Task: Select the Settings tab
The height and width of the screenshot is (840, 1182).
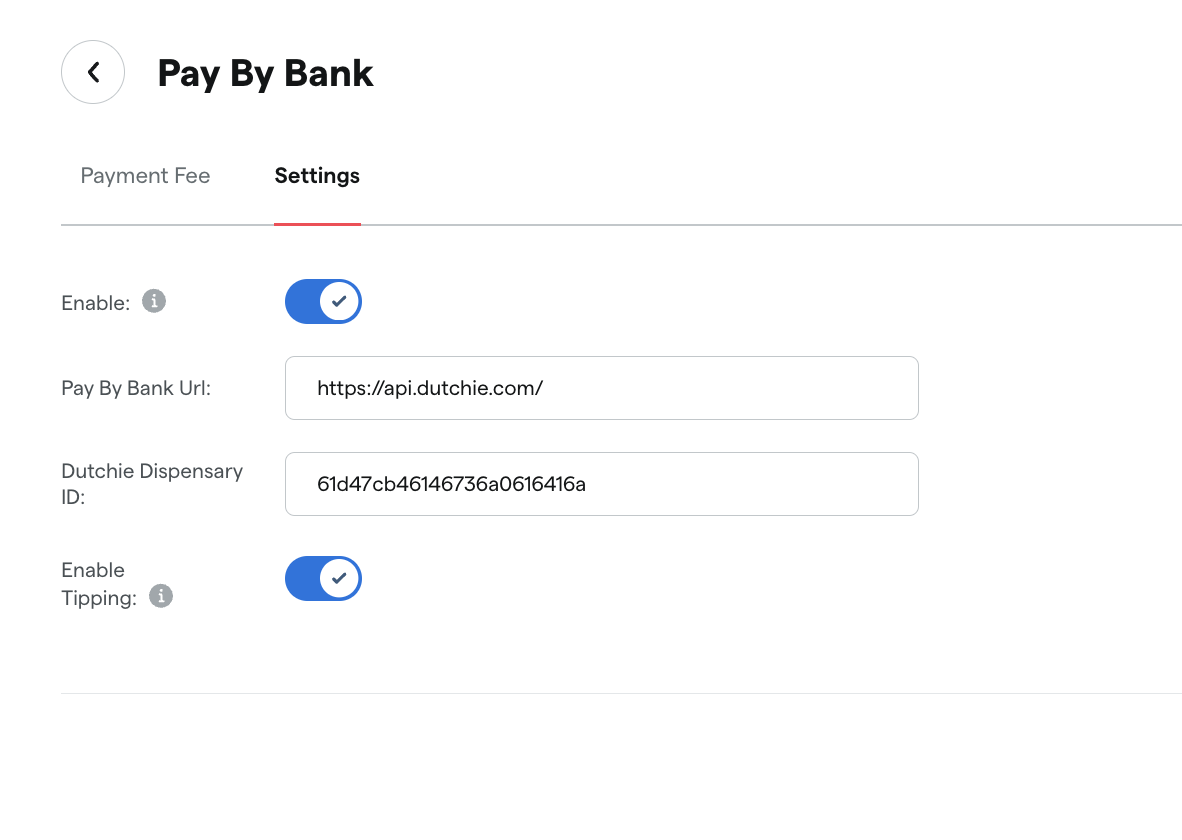Action: tap(317, 175)
